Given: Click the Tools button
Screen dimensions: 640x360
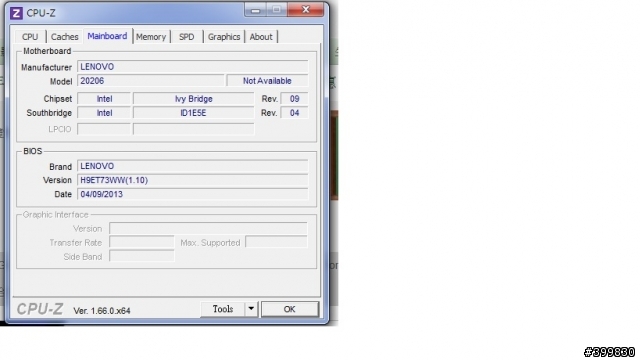Looking at the screenshot, I should pyautogui.click(x=223, y=309).
